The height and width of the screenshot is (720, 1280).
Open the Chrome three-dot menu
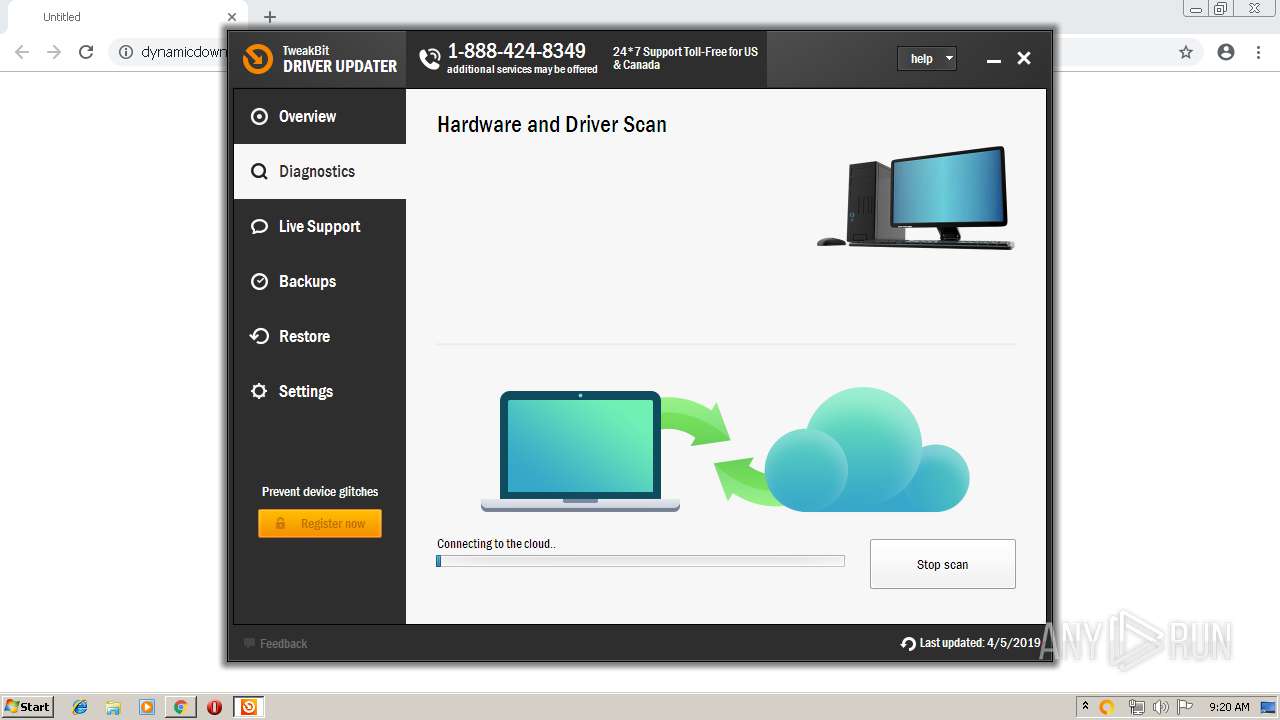1259,52
